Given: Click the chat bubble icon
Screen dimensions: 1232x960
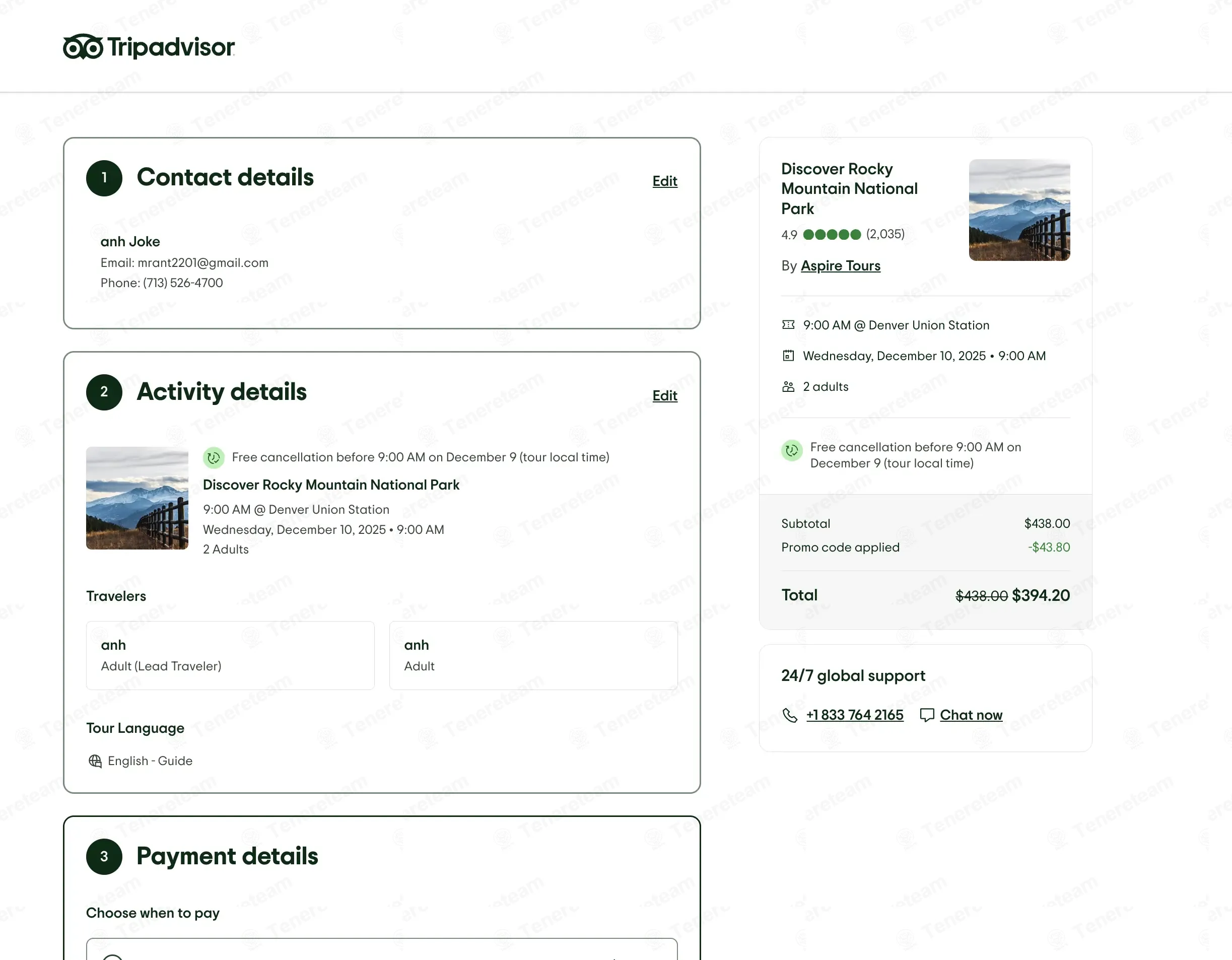Looking at the screenshot, I should click(926, 715).
